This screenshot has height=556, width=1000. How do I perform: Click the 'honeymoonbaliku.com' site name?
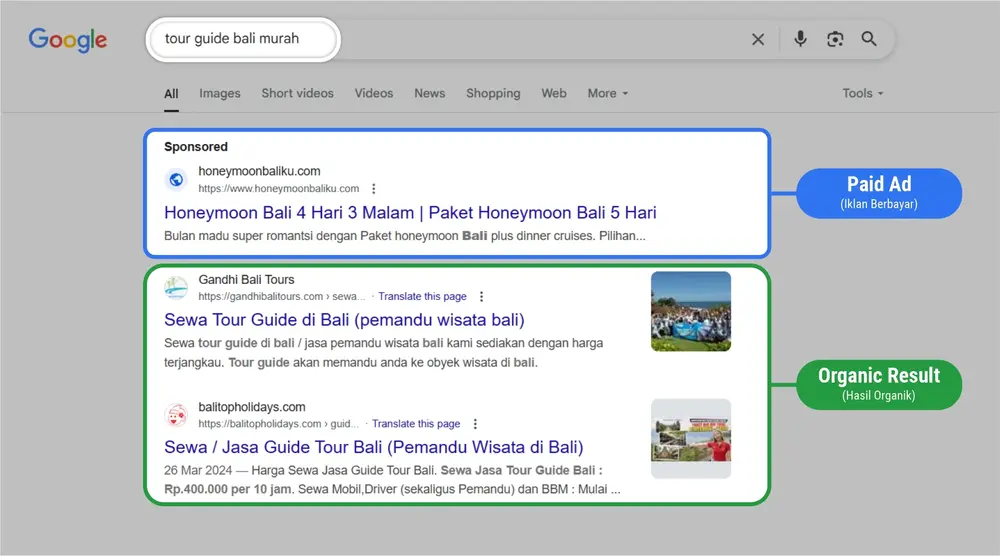[259, 172]
